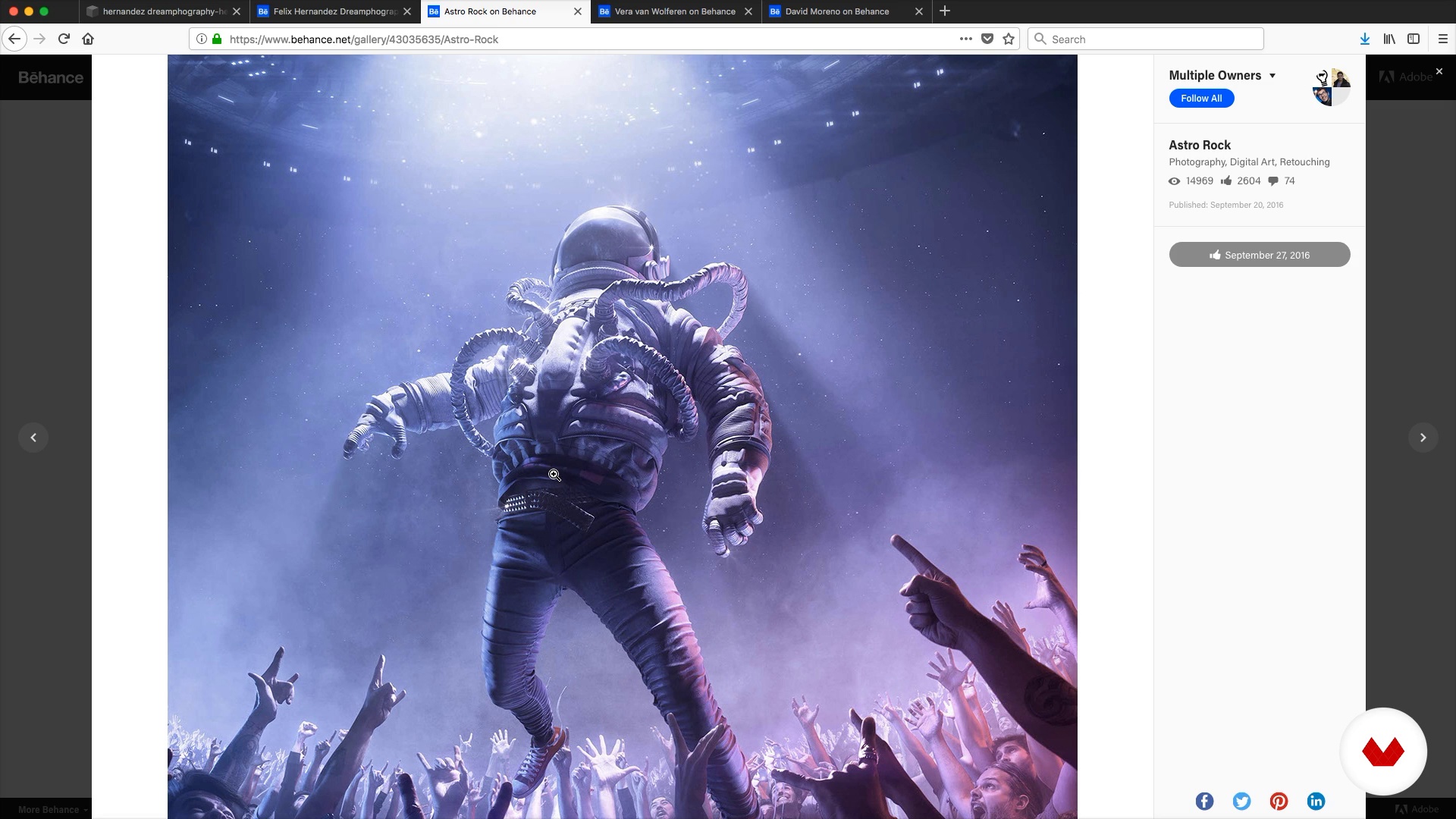Close the Felix Hernandez Dreamphography tab
The height and width of the screenshot is (819, 1456).
coord(407,11)
